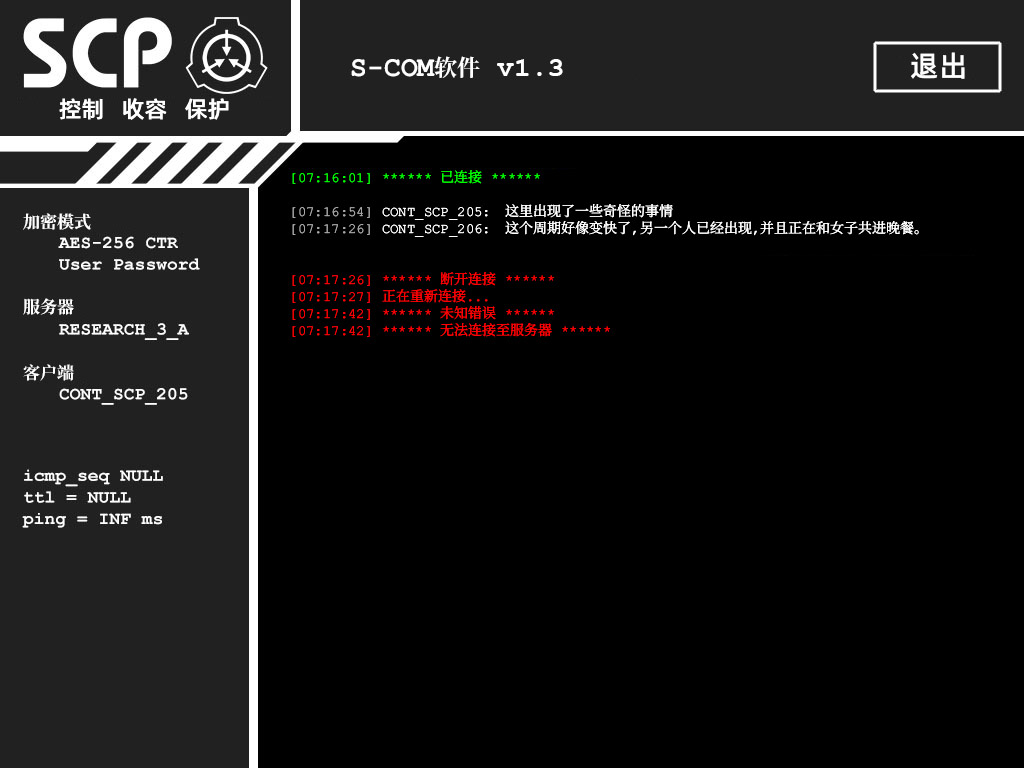The width and height of the screenshot is (1024, 768).
Task: Select the S-COM软件 v1.3 title text
Action: pyautogui.click(x=456, y=68)
